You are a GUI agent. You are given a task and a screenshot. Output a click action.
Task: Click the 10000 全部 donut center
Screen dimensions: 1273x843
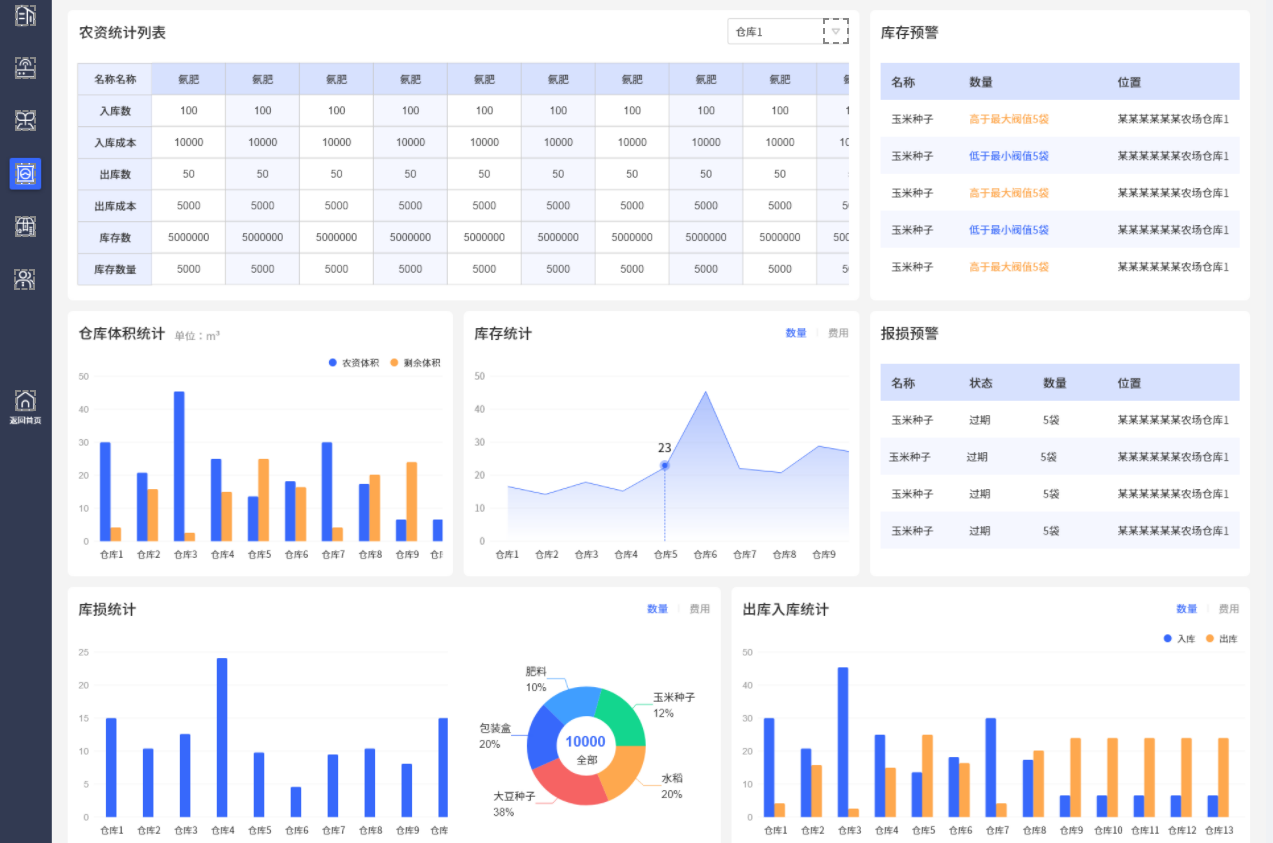585,747
